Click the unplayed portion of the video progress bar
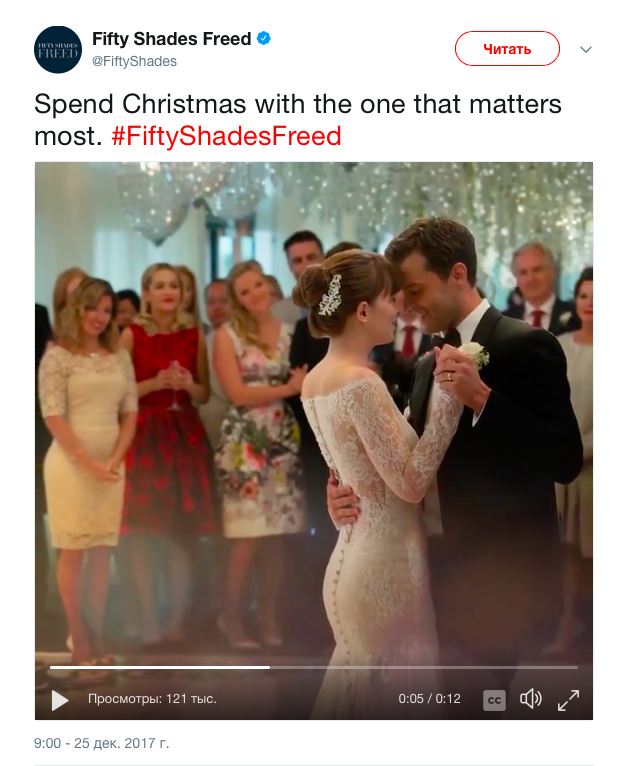This screenshot has height=766, width=625. [420, 667]
